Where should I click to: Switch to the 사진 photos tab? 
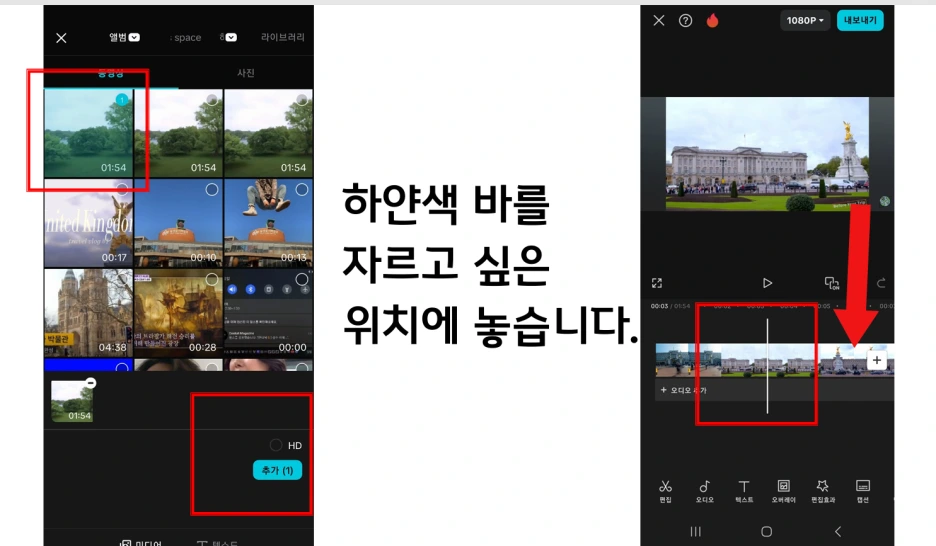pos(246,73)
